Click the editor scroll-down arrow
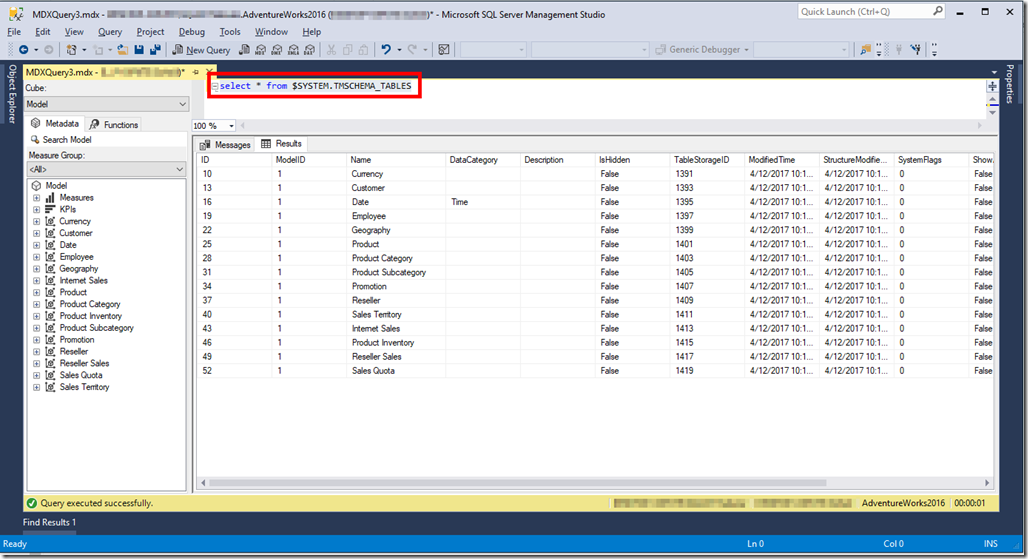 tap(992, 113)
